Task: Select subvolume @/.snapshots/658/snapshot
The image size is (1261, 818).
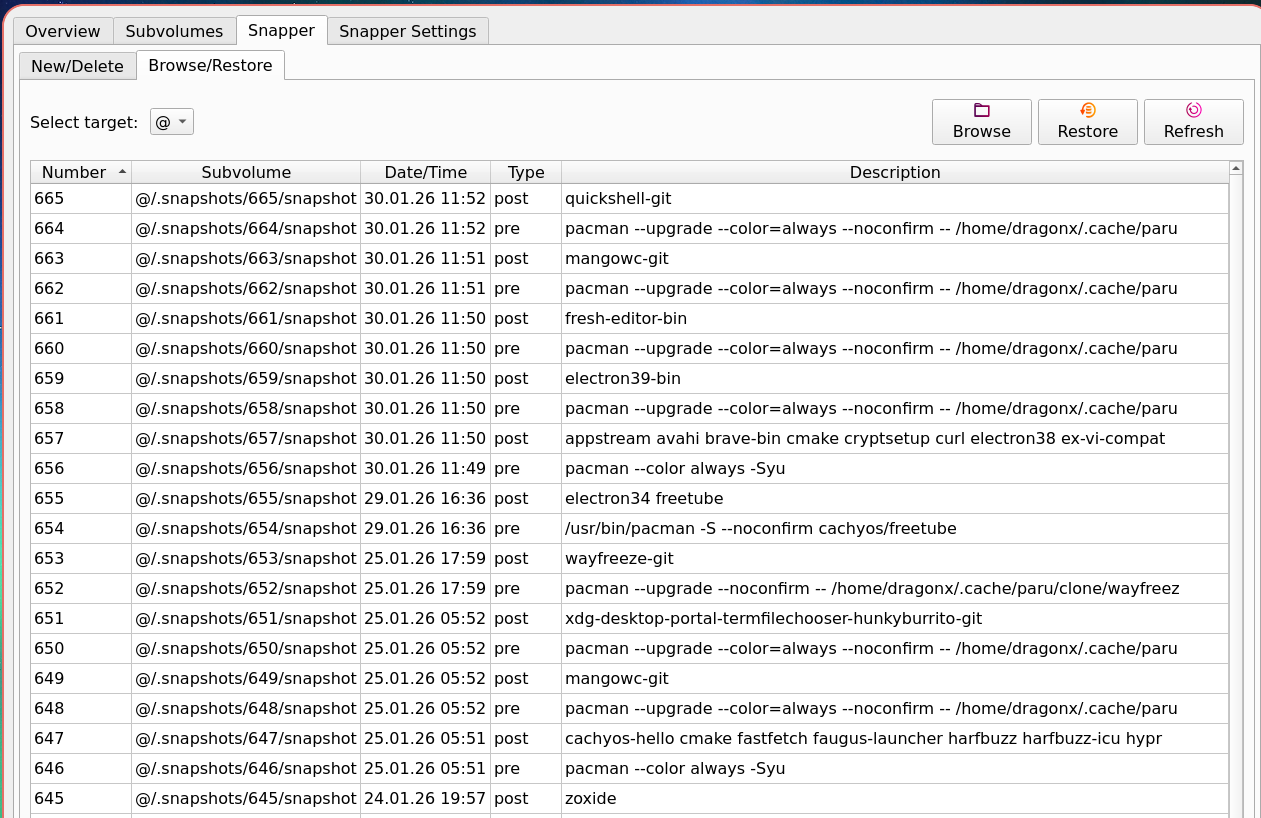Action: (x=246, y=408)
